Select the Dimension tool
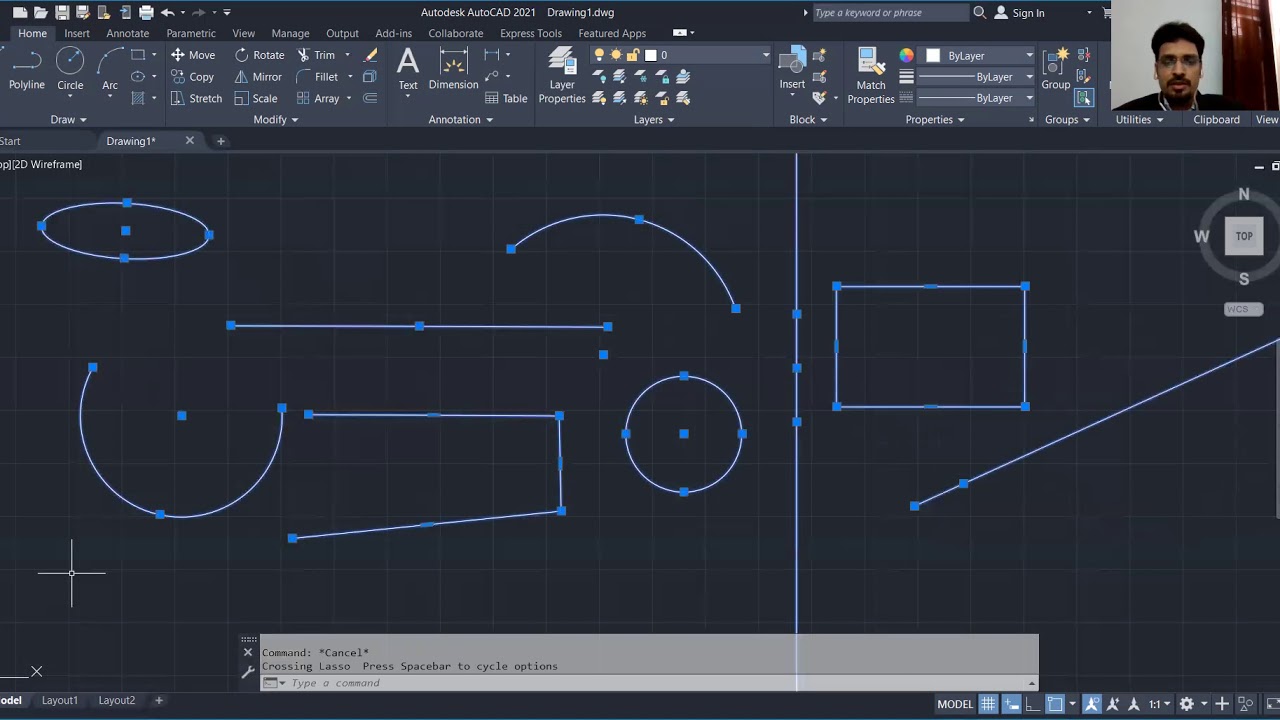Screen dimensions: 1280x720 (453, 70)
